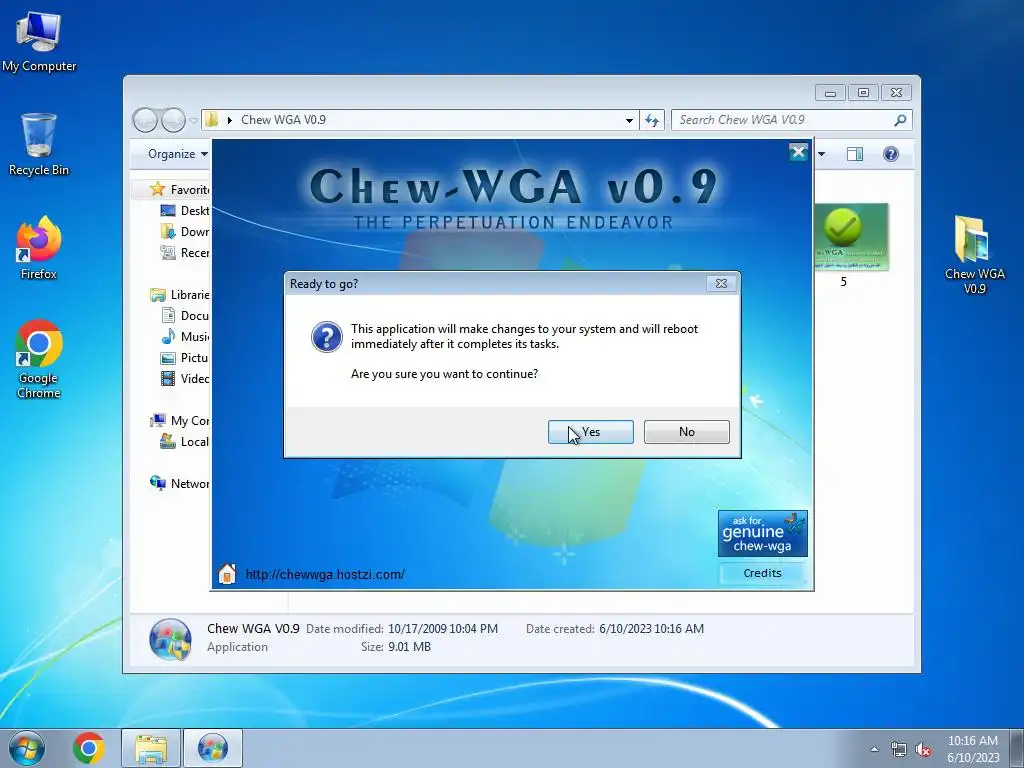The image size is (1024, 768).
Task: Click the muted volume tray icon
Action: [923, 749]
